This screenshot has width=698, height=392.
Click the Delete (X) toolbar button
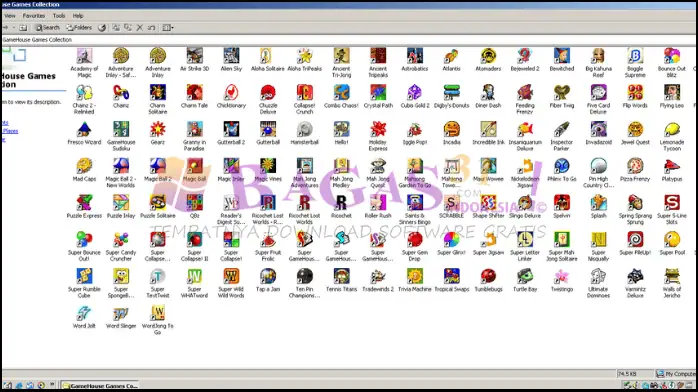click(x=139, y=28)
